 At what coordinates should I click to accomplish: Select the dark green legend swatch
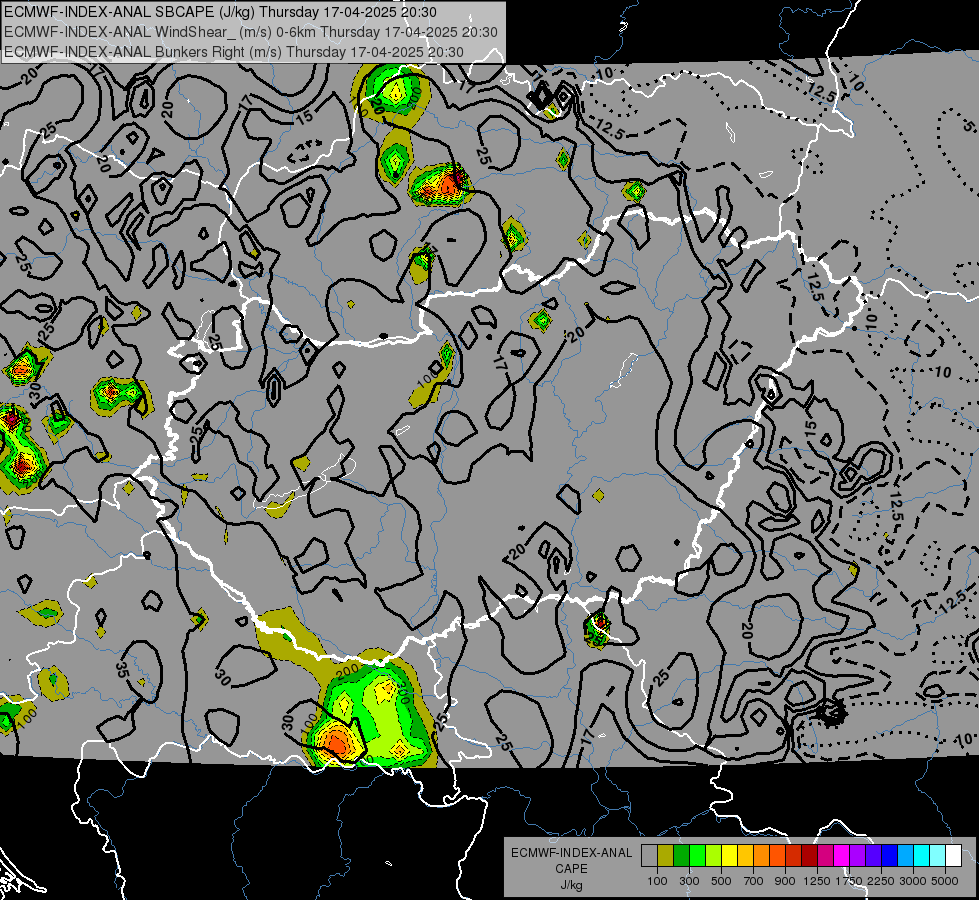coord(681,855)
